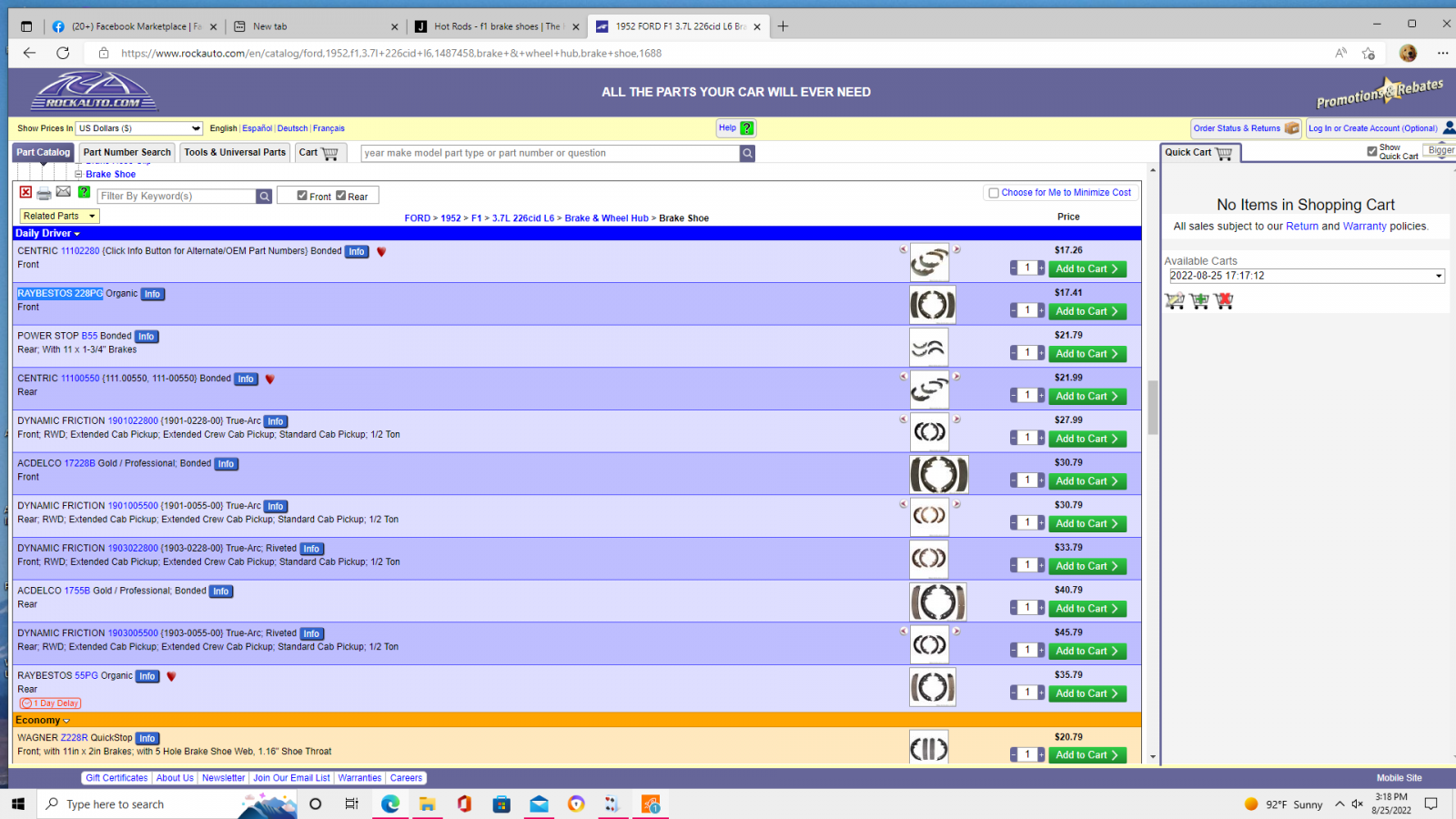Select the Part Catalog tab
This screenshot has height=819, width=1456.
pos(43,153)
